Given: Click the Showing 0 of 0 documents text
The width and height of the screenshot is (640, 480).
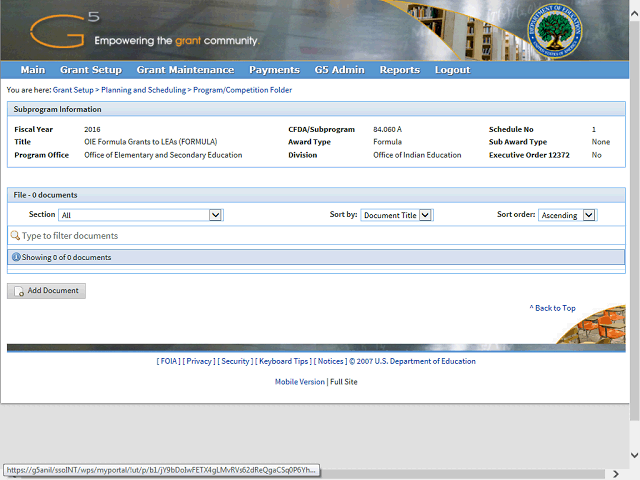Looking at the screenshot, I should point(66,257).
